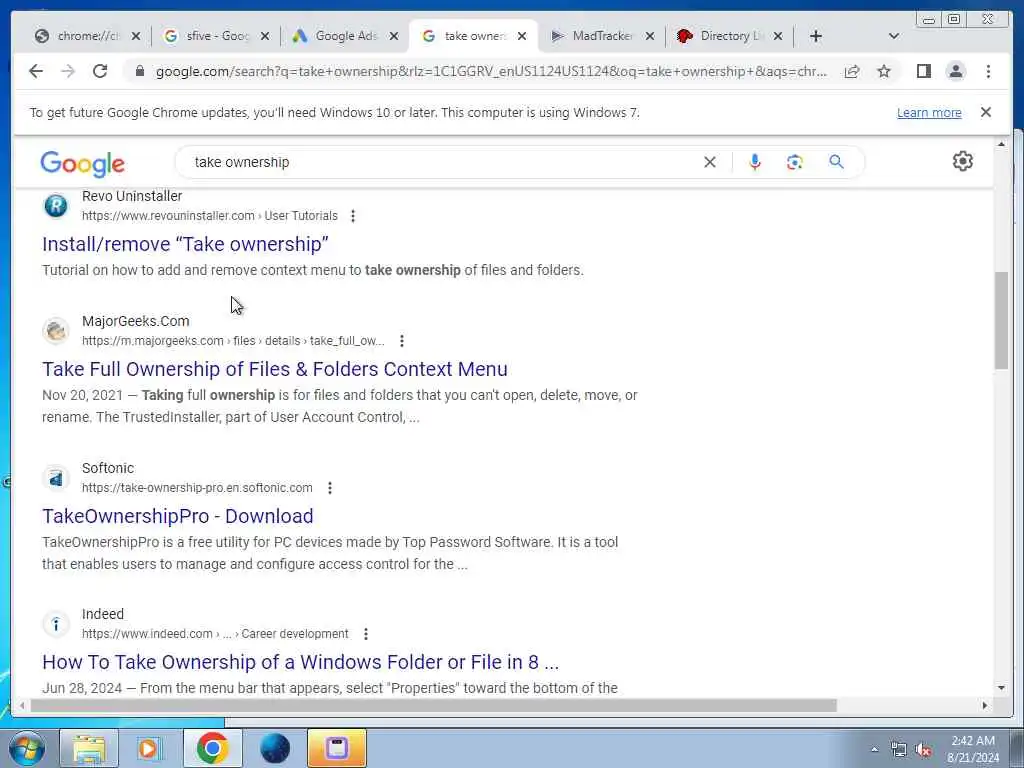This screenshot has width=1024, height=768.
Task: Click the vertical scrollbar thumb
Action: tap(1001, 321)
